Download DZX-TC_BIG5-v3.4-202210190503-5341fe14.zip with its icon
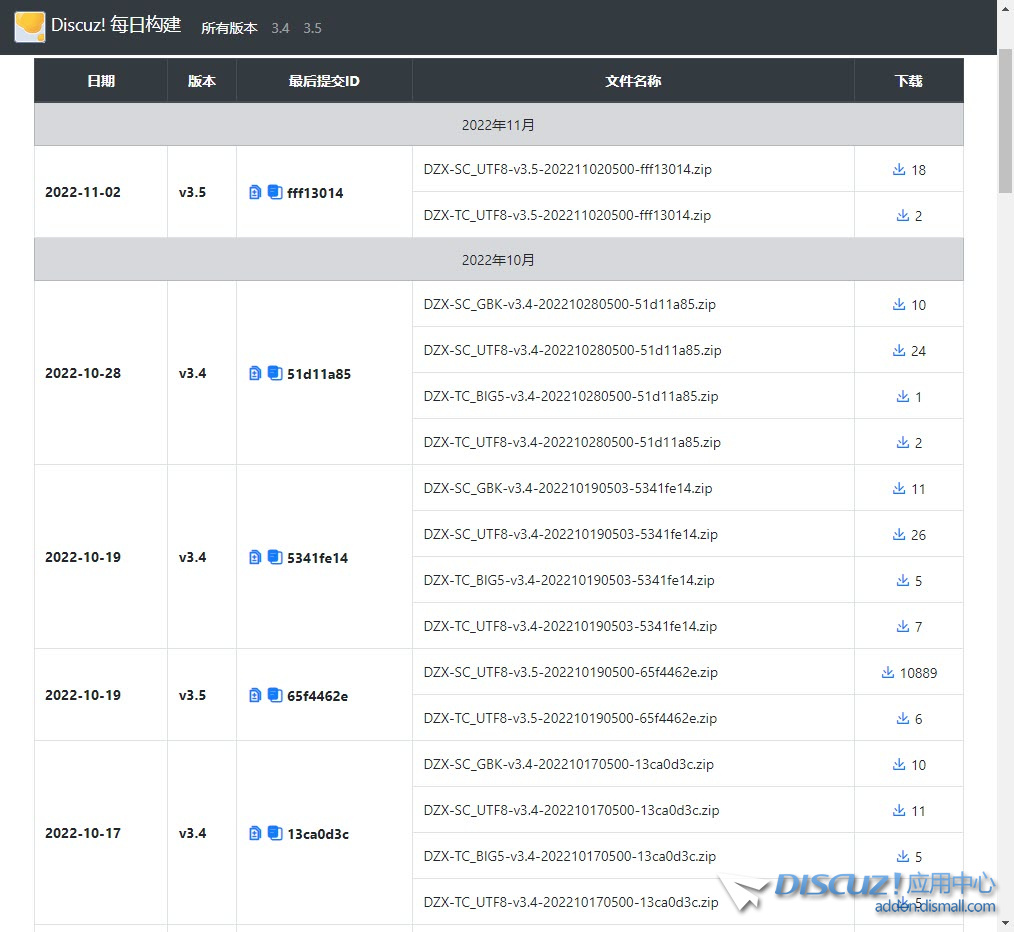The image size is (1014, 932). pos(902,580)
